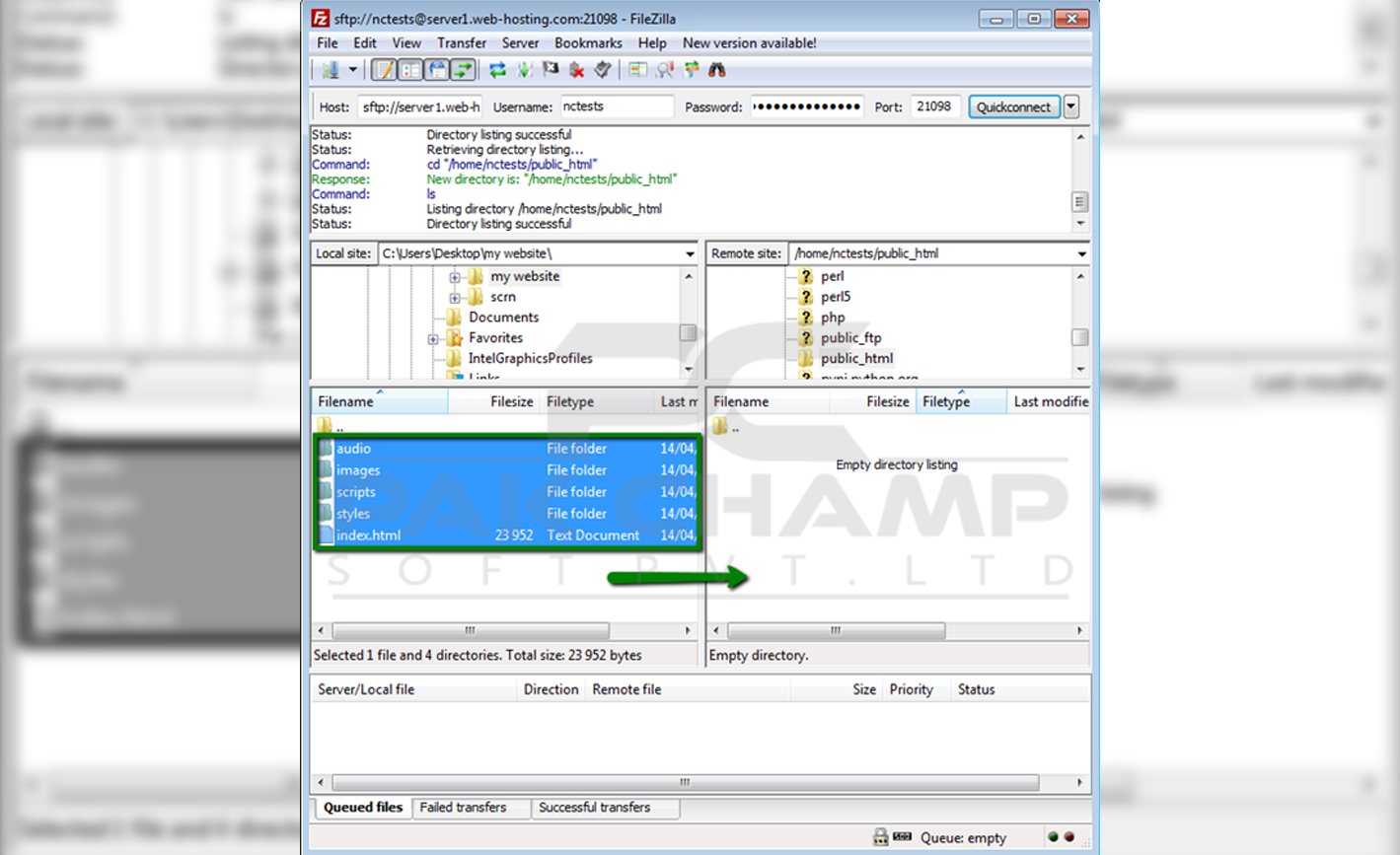Click the message log vertical scrollbar thumb
Image resolution: width=1400 pixels, height=855 pixels.
pyautogui.click(x=1080, y=202)
